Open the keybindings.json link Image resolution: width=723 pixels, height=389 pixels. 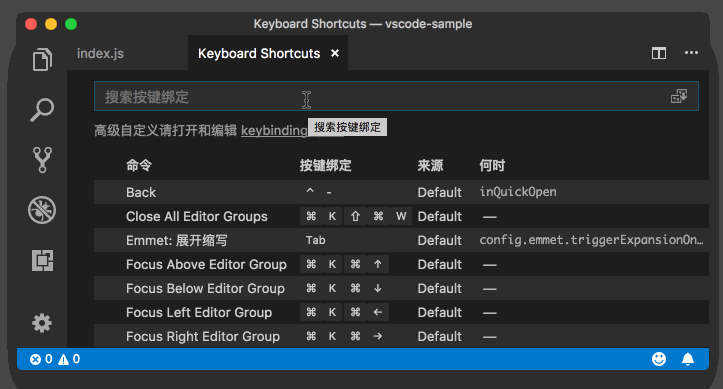click(274, 130)
